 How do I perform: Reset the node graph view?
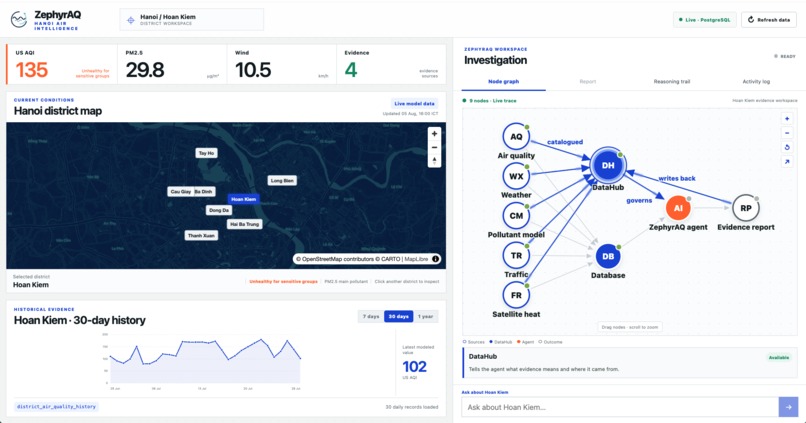tap(787, 148)
